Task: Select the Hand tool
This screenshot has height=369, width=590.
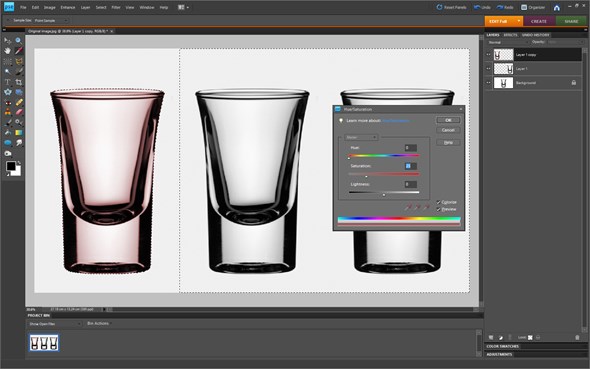Action: click(7, 51)
